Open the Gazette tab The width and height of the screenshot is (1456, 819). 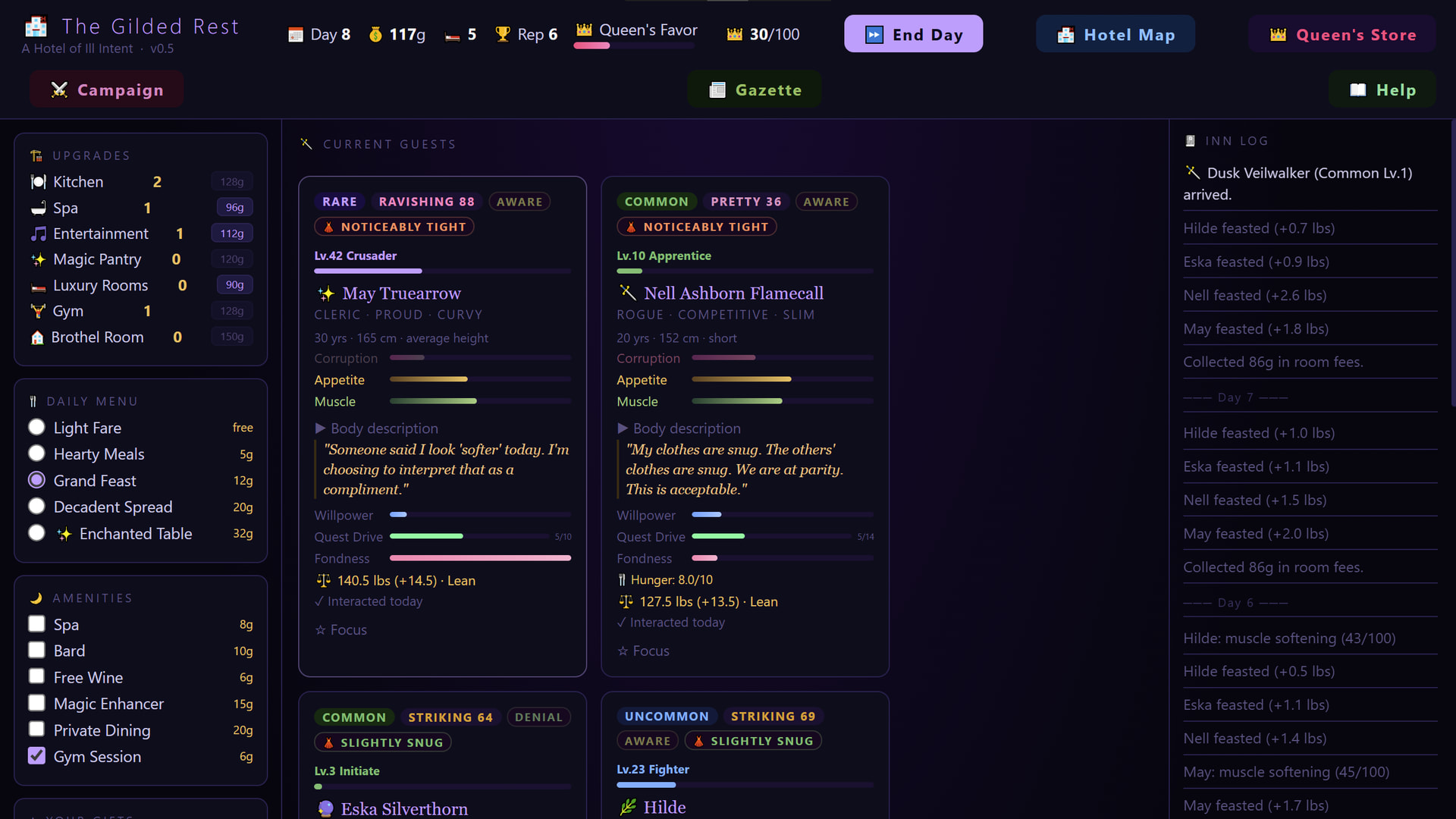click(755, 90)
